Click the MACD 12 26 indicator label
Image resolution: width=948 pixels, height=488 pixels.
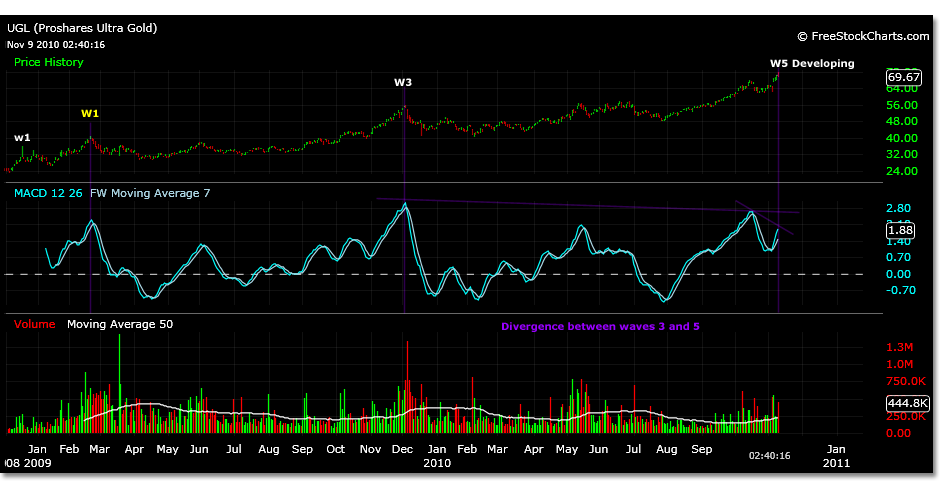point(48,194)
